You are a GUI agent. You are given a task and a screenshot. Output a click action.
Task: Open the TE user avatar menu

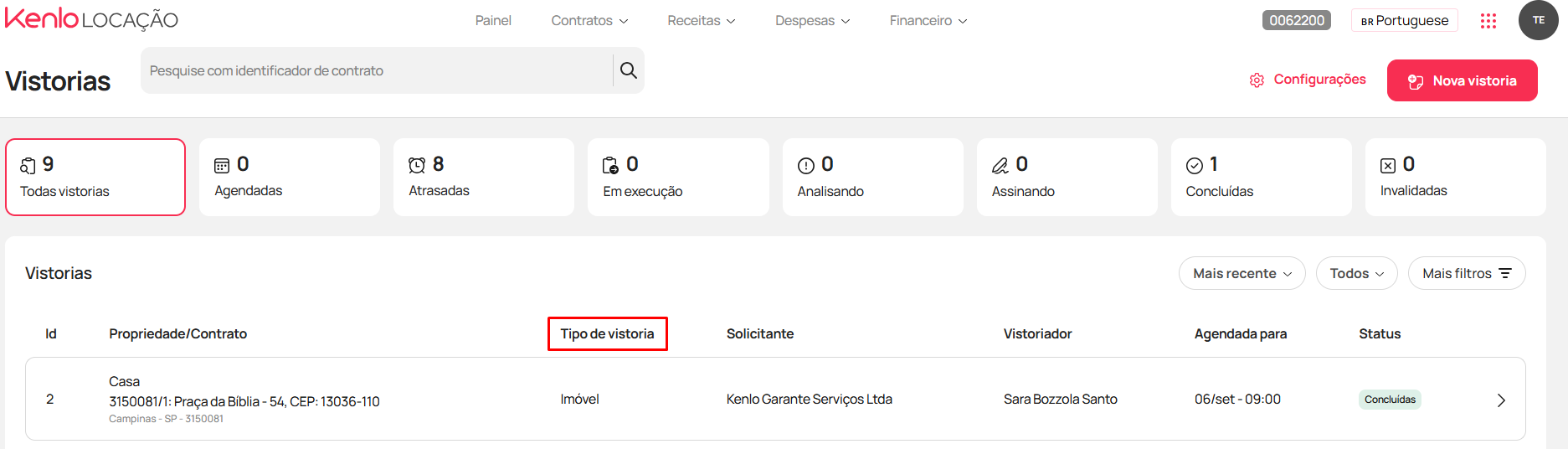click(1538, 20)
